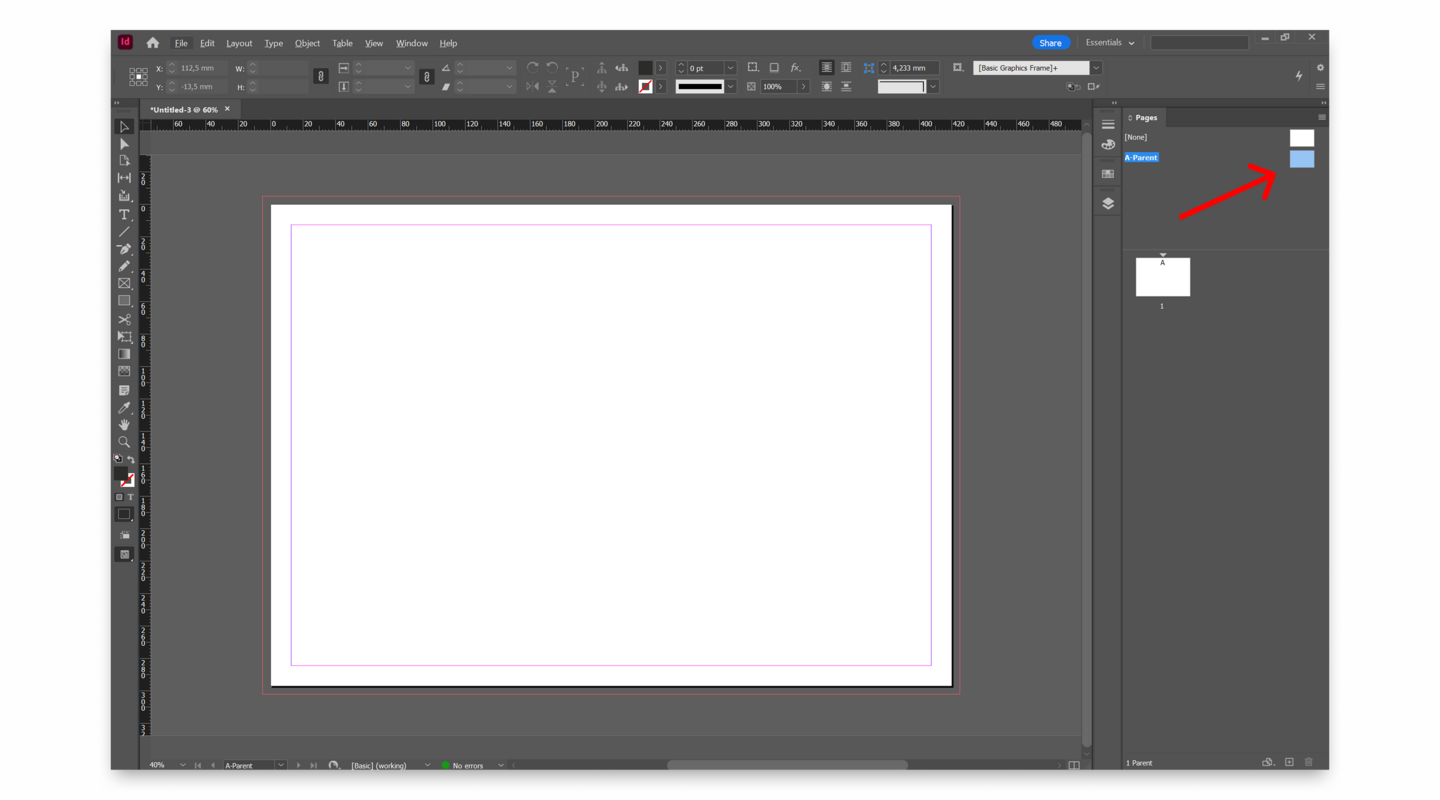Activate the Eyedropper tool
Image resolution: width=1440 pixels, height=800 pixels.
(x=124, y=408)
